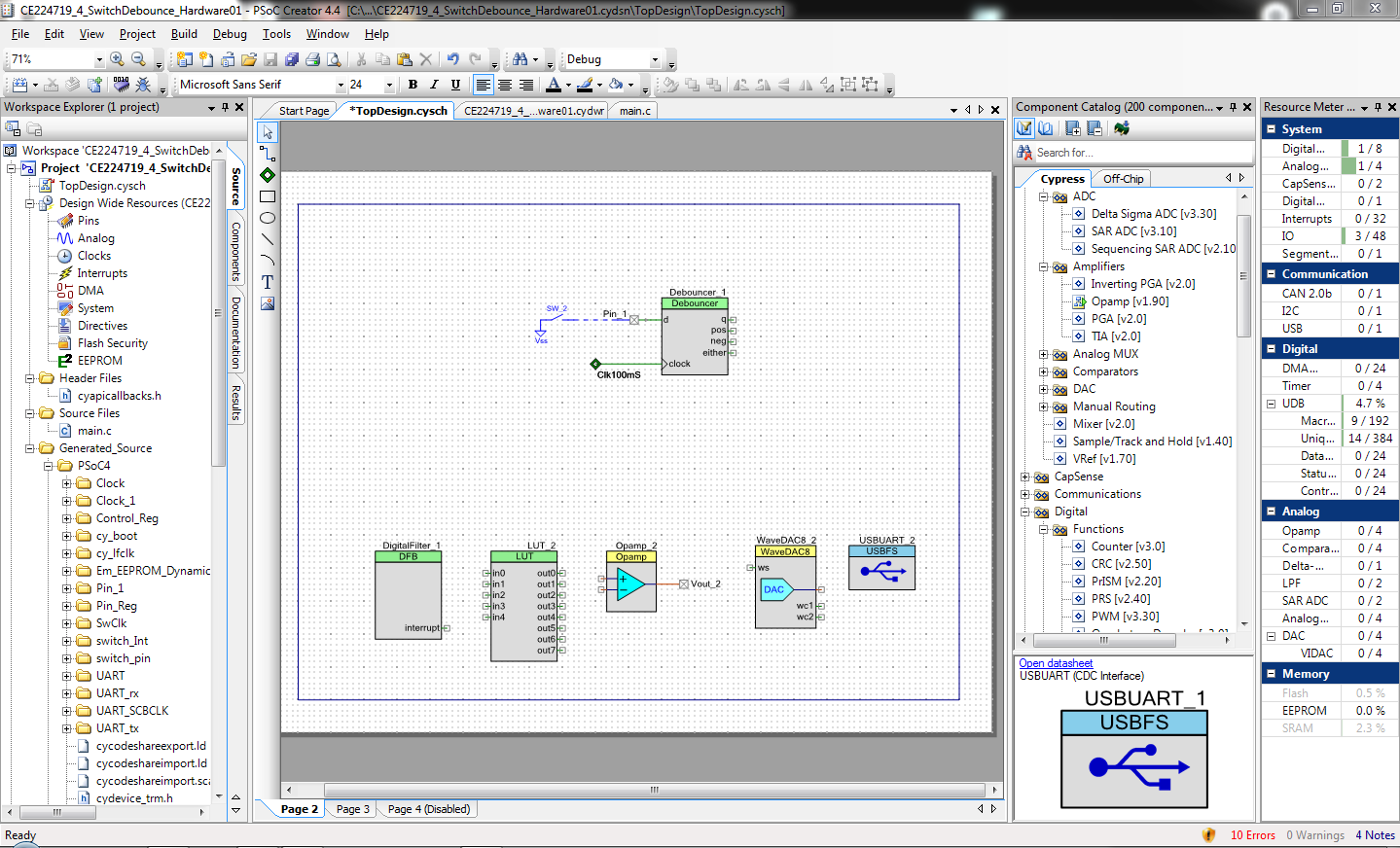Open the Results side tab
1400x848 pixels.
(x=235, y=402)
